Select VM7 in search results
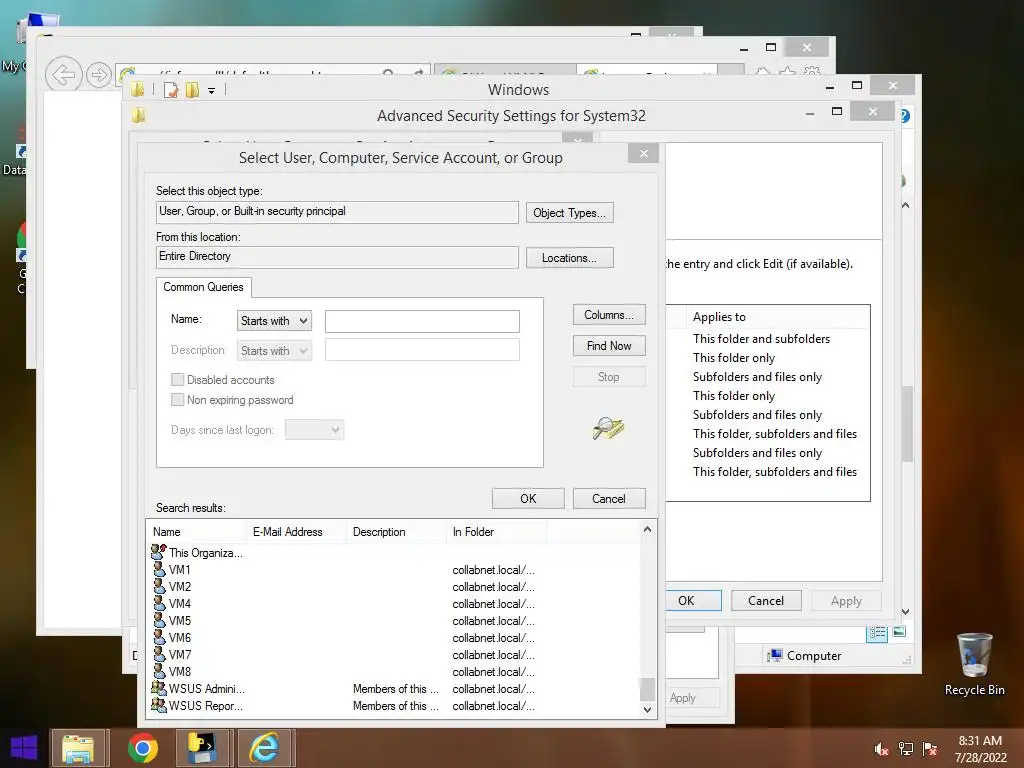The height and width of the screenshot is (768, 1024). pyautogui.click(x=180, y=654)
